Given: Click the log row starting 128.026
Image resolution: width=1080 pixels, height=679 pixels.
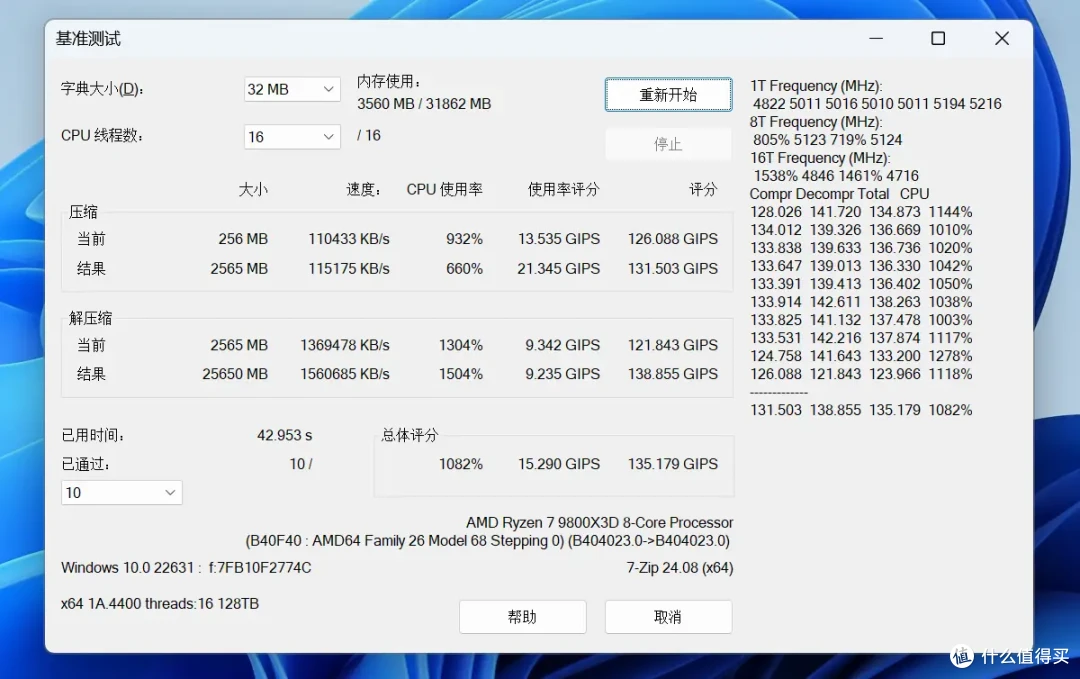Looking at the screenshot, I should click(861, 212).
